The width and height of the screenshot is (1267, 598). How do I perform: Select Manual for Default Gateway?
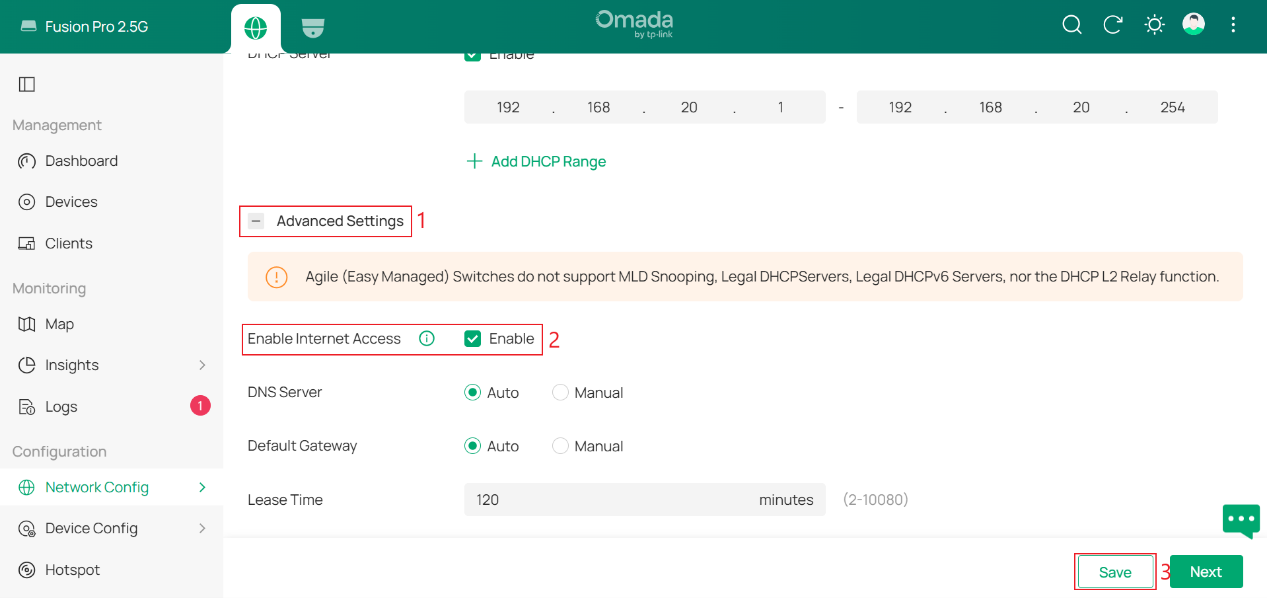560,446
